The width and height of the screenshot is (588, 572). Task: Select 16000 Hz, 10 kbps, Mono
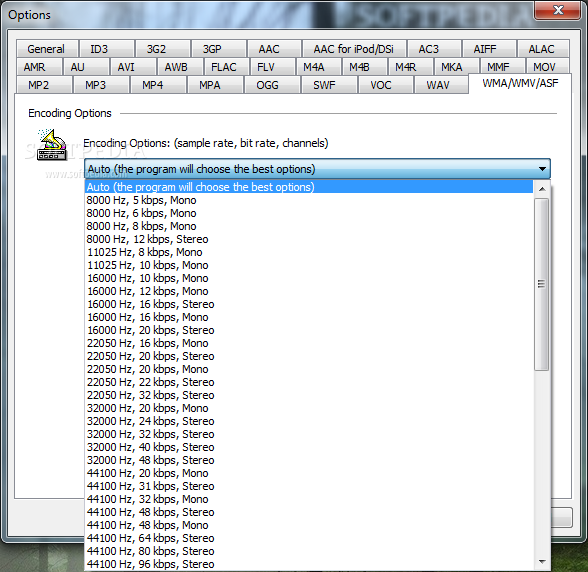[x=309, y=278]
